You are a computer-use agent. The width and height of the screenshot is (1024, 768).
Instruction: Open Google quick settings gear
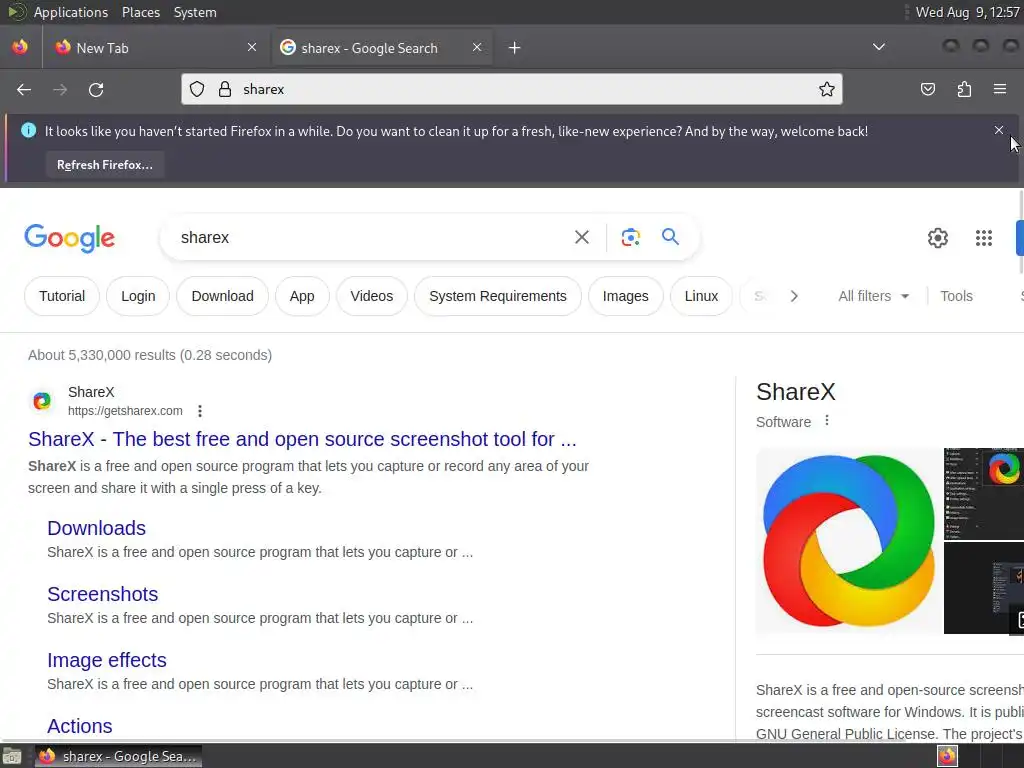click(938, 238)
